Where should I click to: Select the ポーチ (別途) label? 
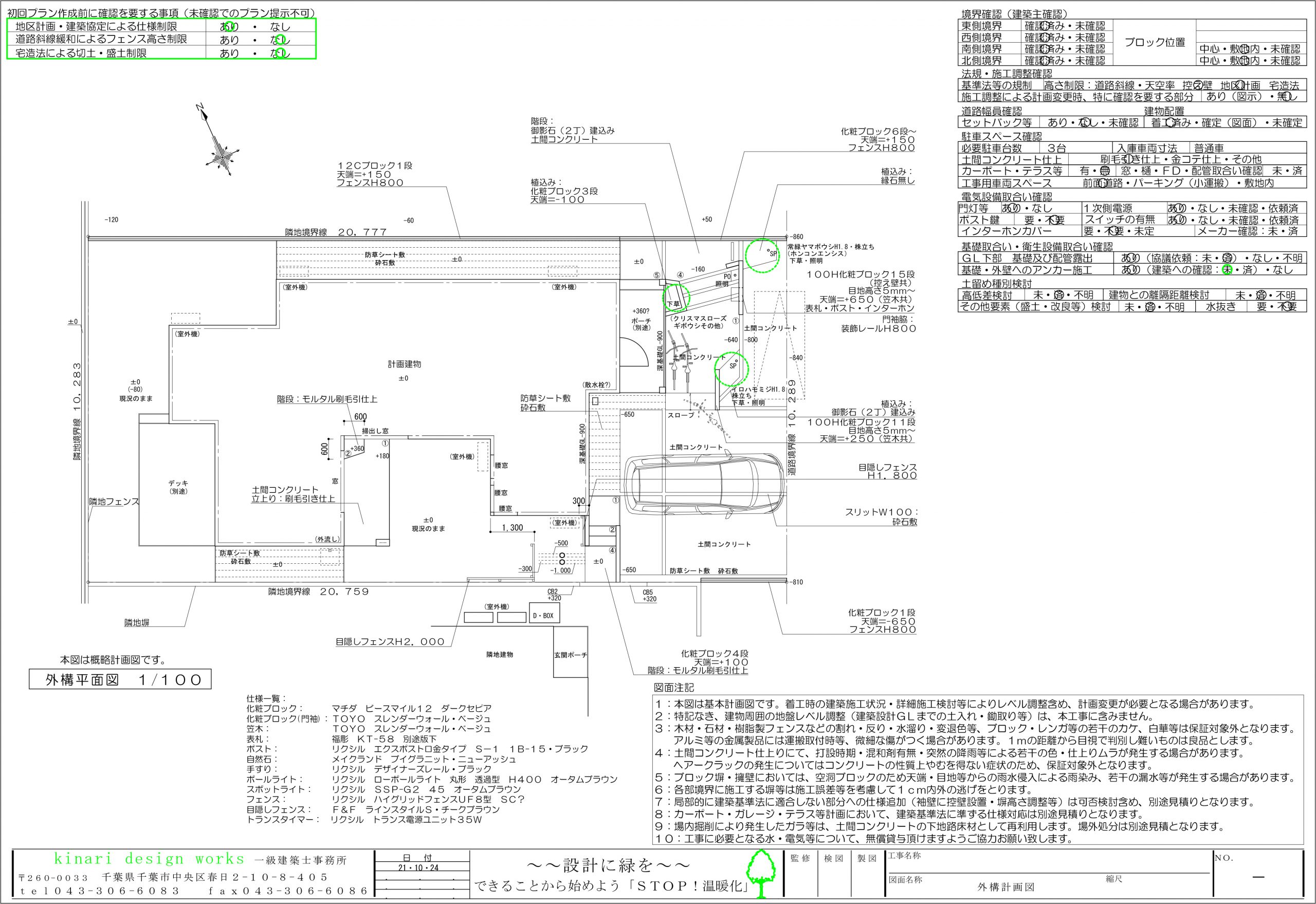point(640,324)
